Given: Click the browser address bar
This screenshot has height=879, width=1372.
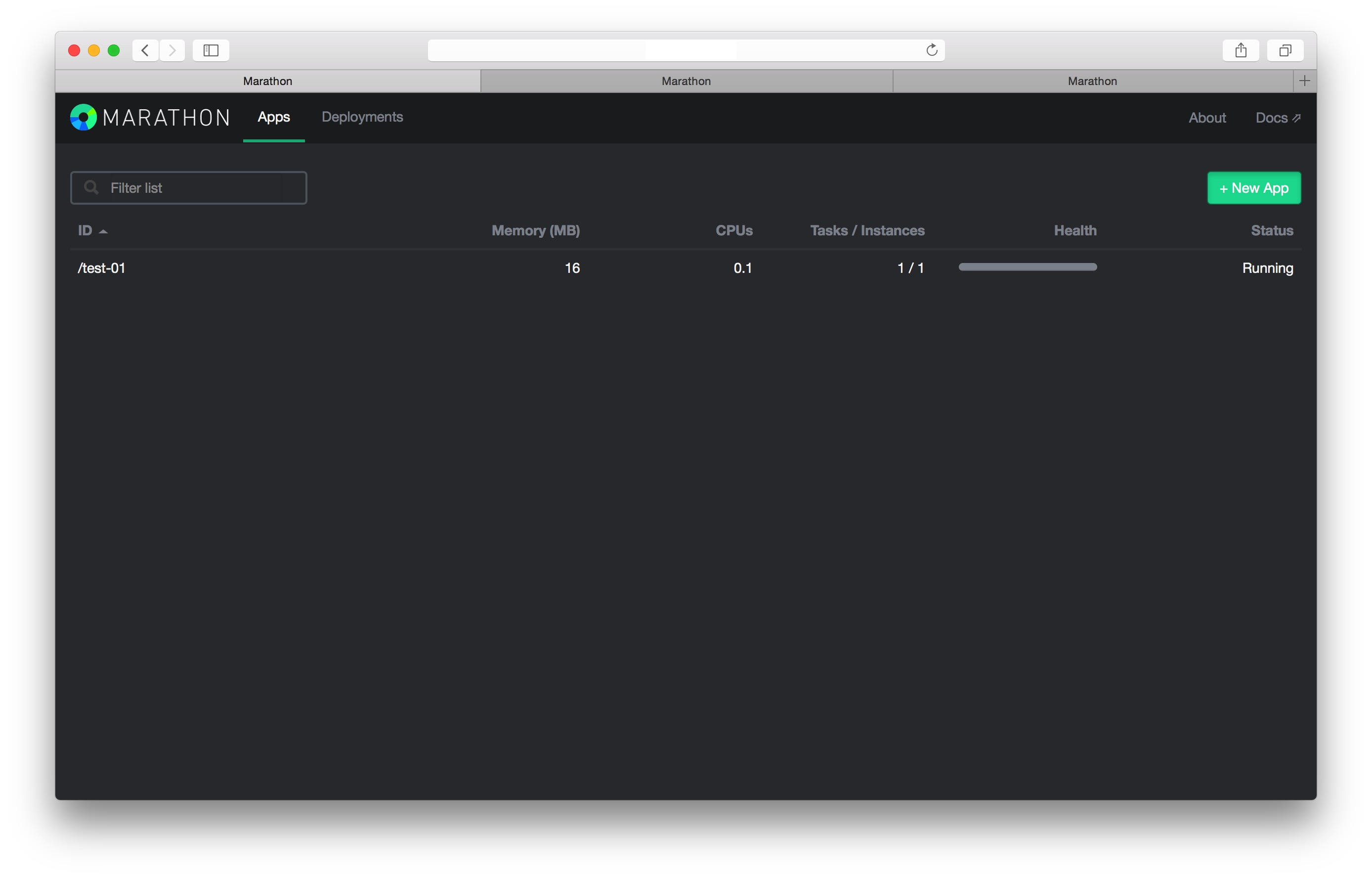Looking at the screenshot, I should coord(686,50).
